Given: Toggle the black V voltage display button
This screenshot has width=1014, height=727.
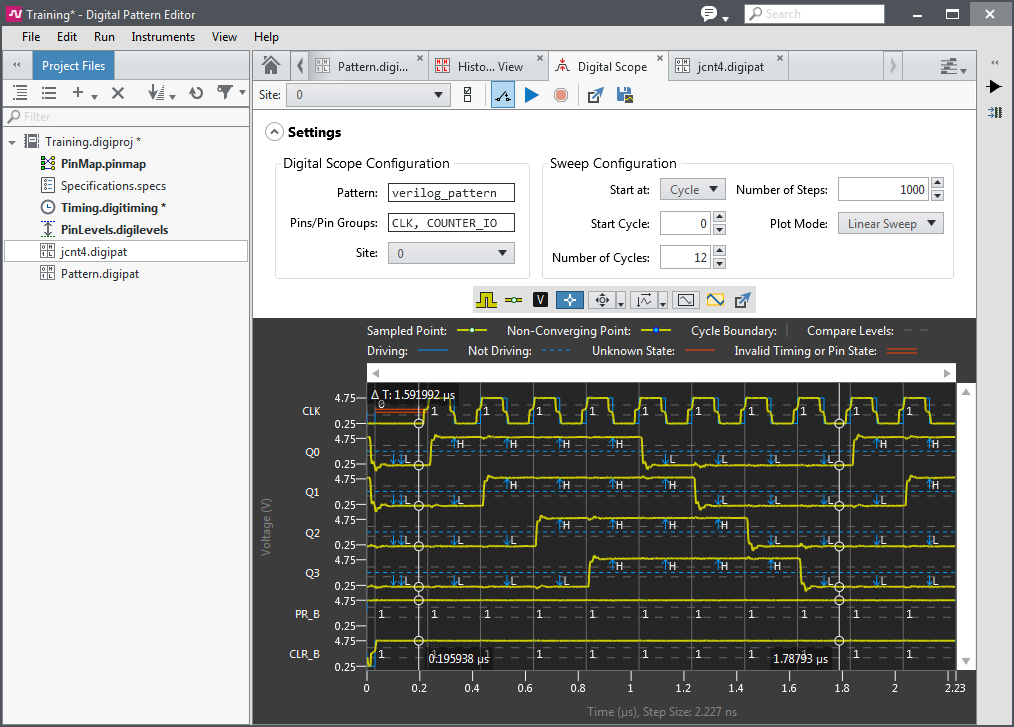Looking at the screenshot, I should (x=540, y=300).
